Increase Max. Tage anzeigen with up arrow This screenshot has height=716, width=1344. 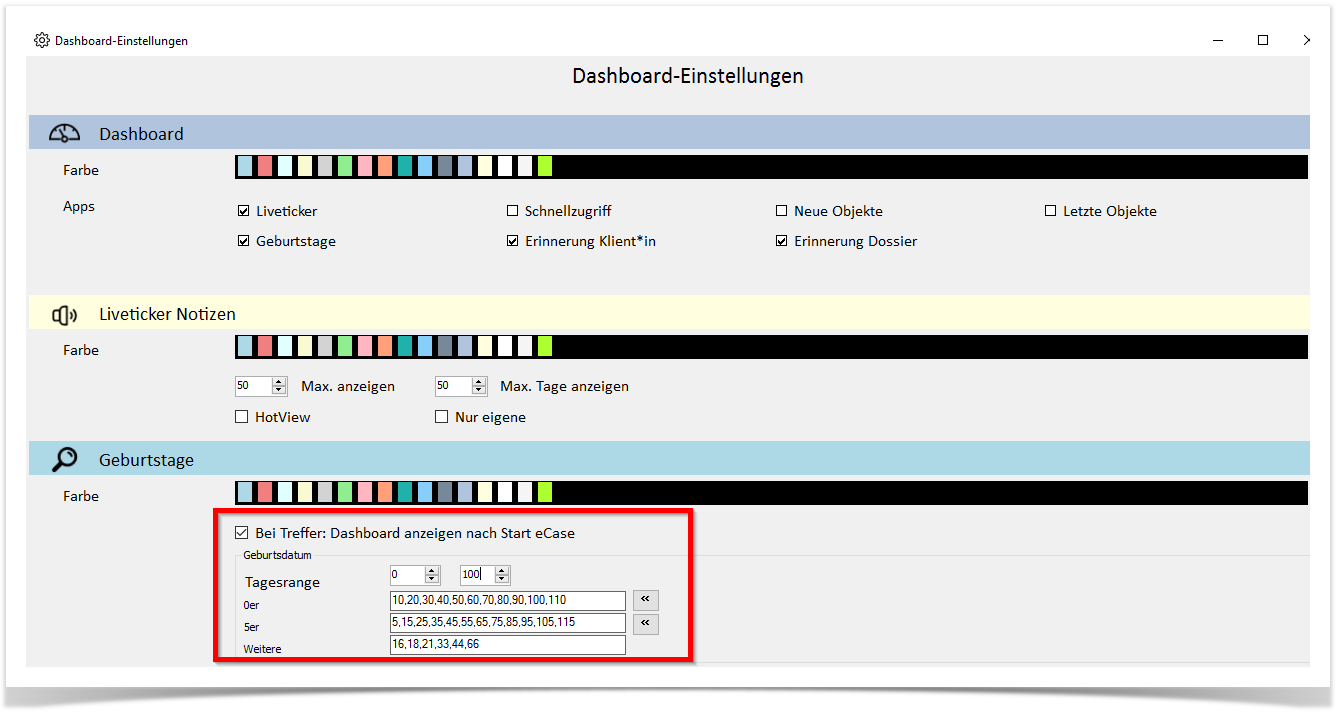pos(479,382)
